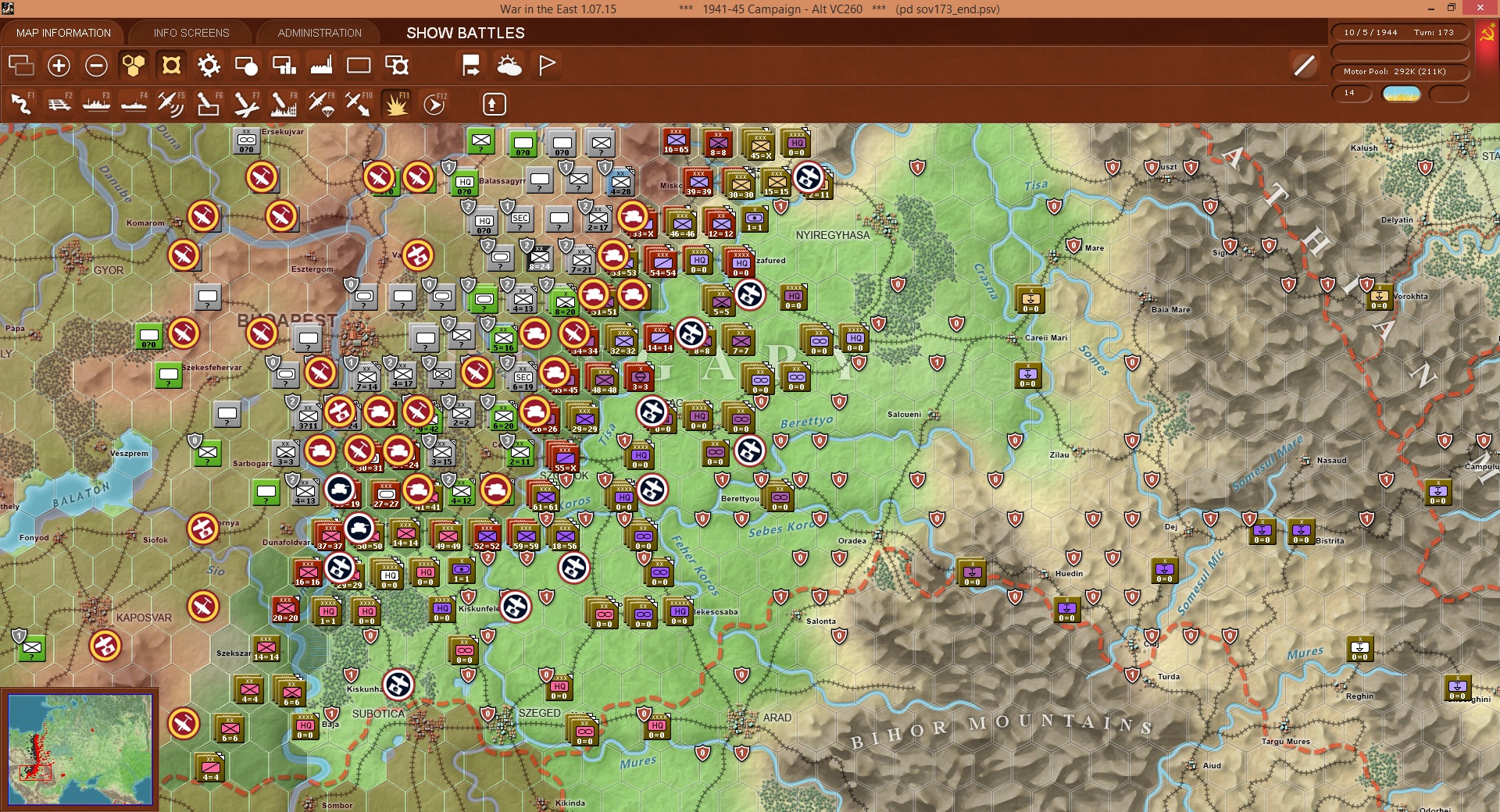Click the Reghin town label
Image resolution: width=1500 pixels, height=812 pixels.
coord(1359,696)
